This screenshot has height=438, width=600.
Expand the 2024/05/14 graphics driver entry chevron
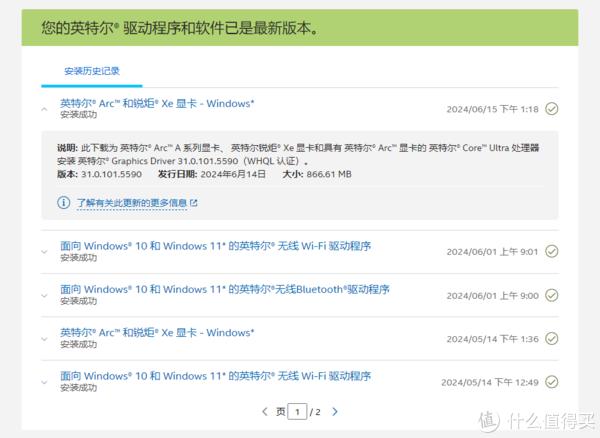[x=44, y=338]
